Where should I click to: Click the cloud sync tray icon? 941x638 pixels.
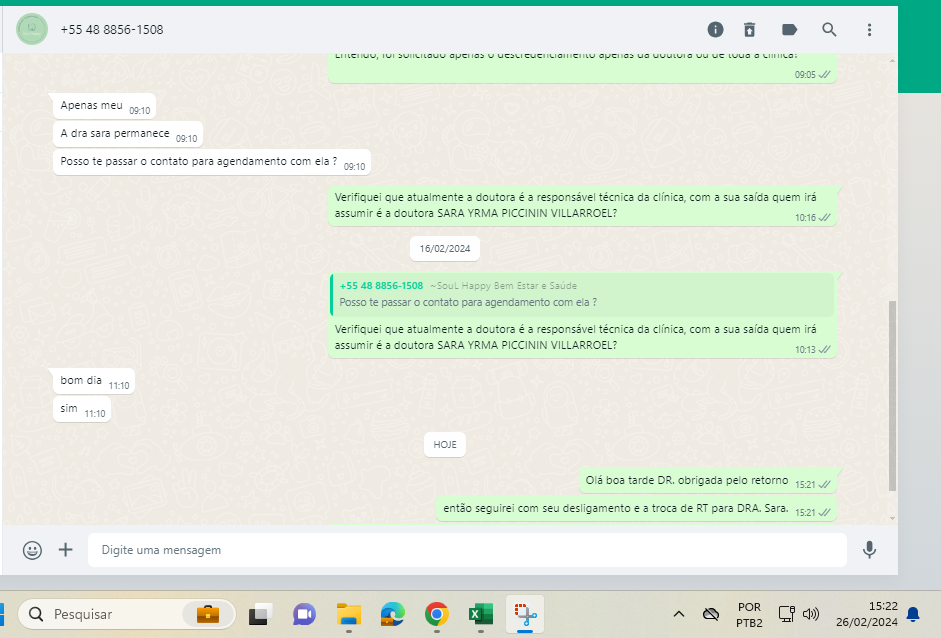pos(711,614)
